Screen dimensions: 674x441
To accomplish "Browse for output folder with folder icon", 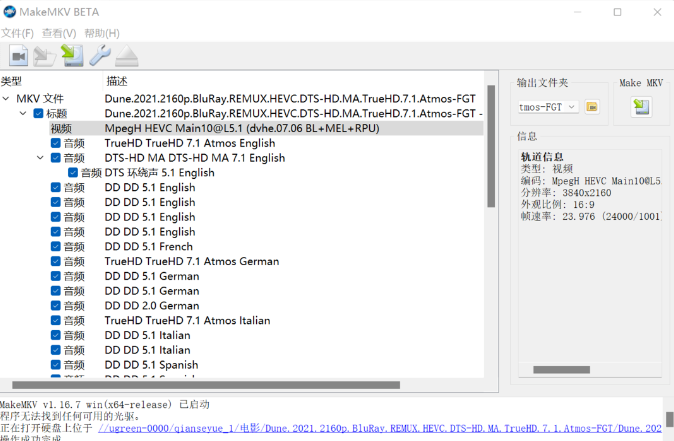I will (591, 106).
